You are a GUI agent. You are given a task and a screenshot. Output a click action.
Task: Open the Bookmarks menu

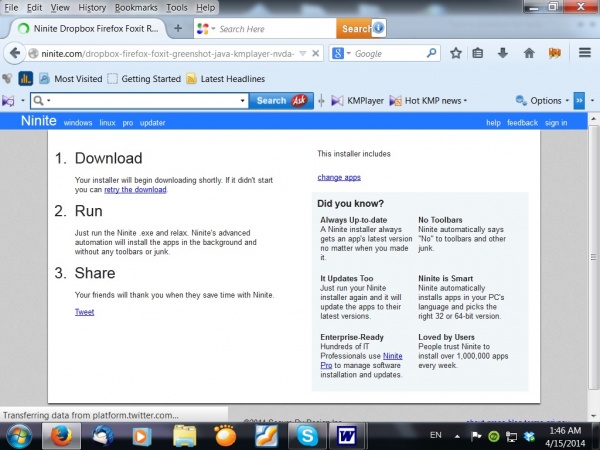(x=137, y=7)
